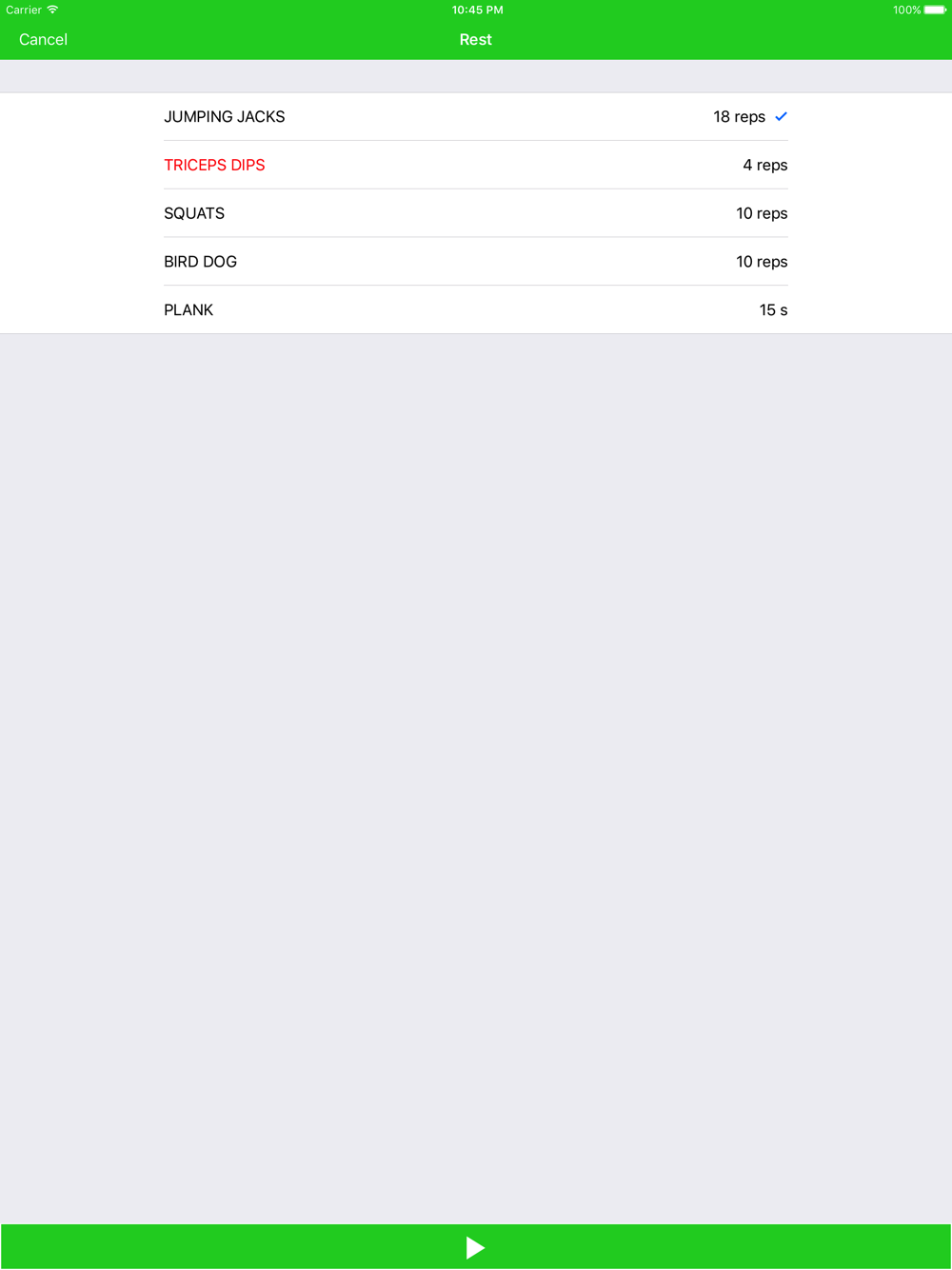Click the 18 reps value
The width and height of the screenshot is (952, 1270).
click(739, 117)
